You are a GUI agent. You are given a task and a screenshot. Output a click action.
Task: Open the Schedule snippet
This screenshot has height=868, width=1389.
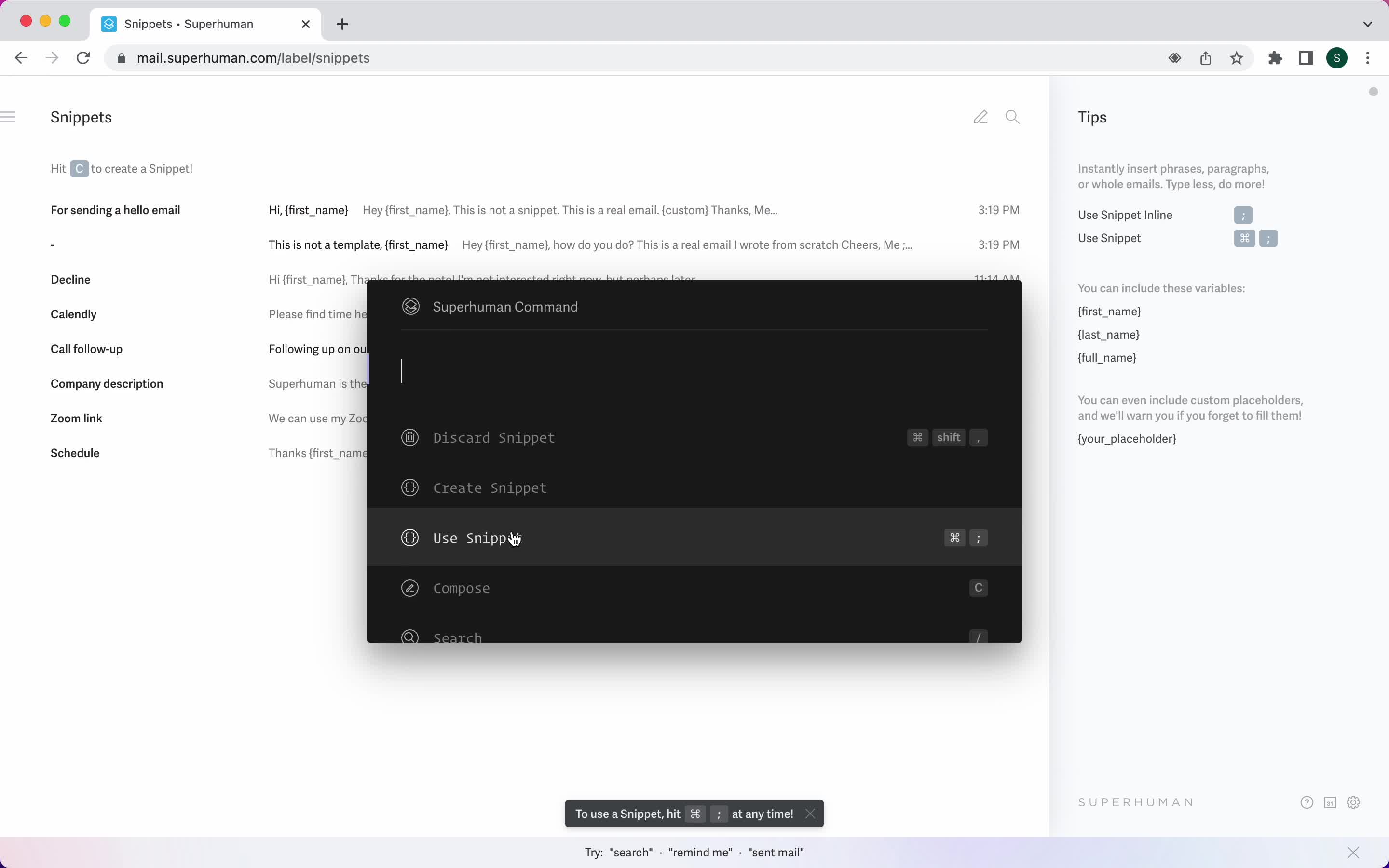(208, 453)
